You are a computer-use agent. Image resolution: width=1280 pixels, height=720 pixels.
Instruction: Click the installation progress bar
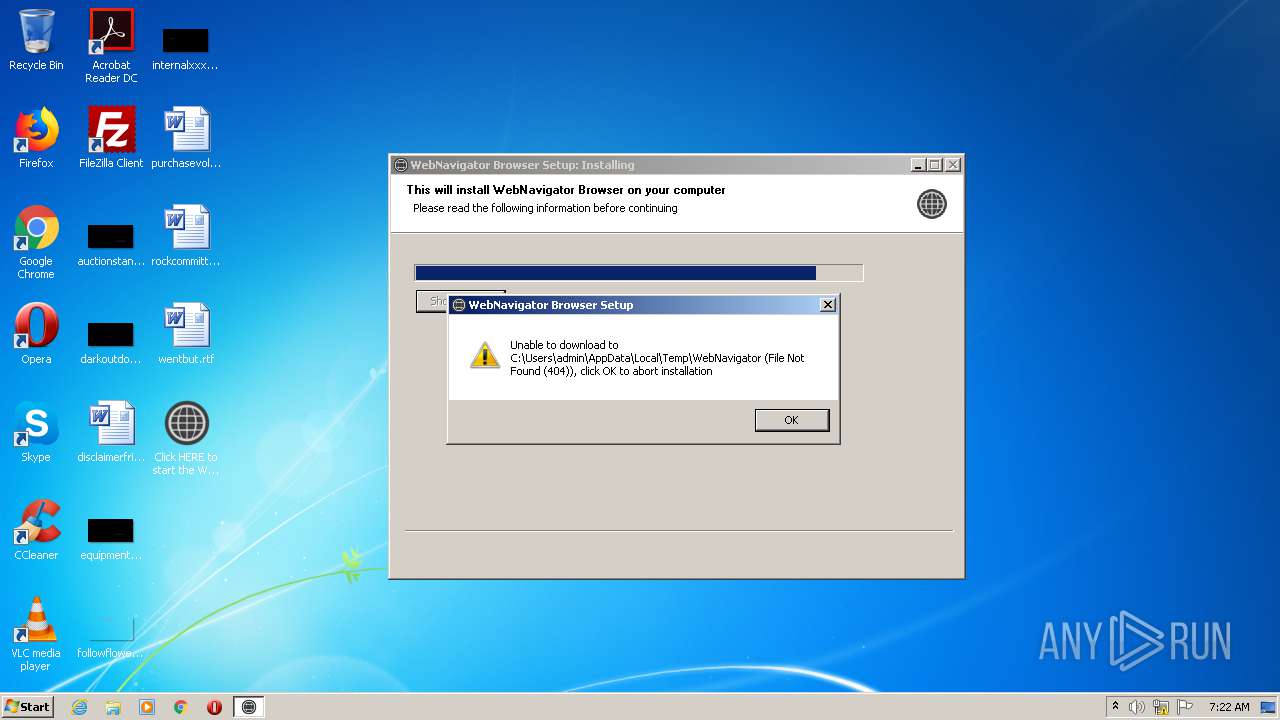pos(639,273)
